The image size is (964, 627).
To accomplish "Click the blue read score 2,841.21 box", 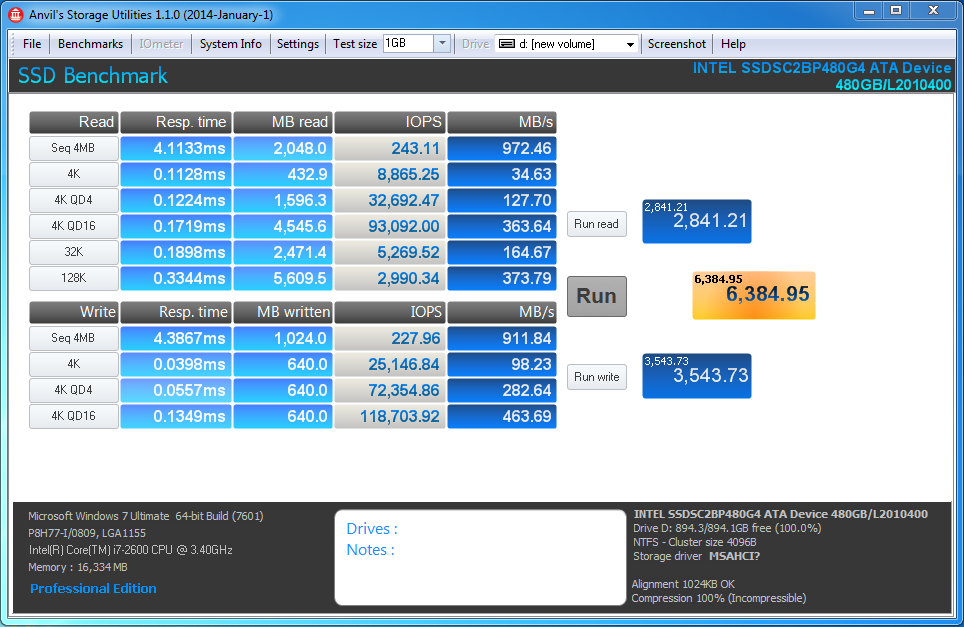I will click(697, 221).
